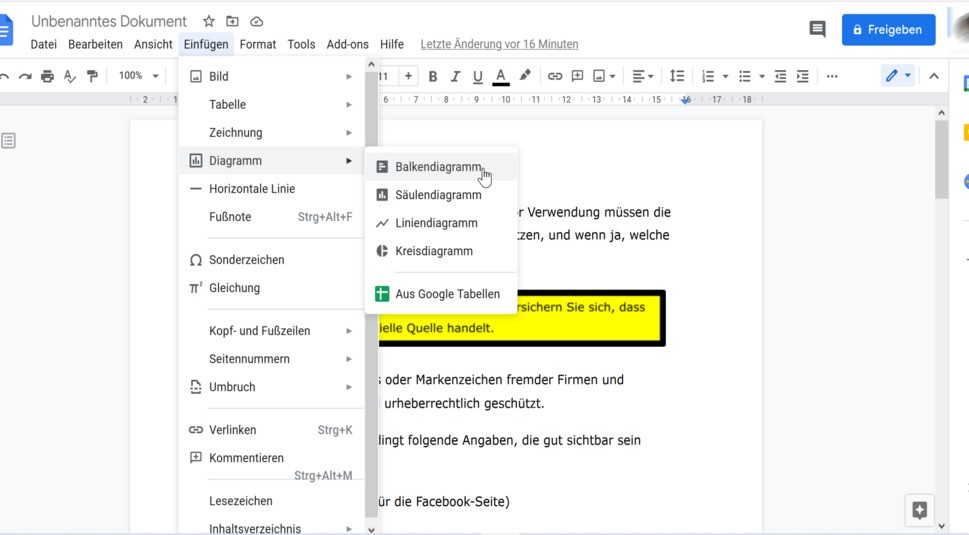Click the increase indent icon
This screenshot has height=535, width=969.
tap(802, 76)
